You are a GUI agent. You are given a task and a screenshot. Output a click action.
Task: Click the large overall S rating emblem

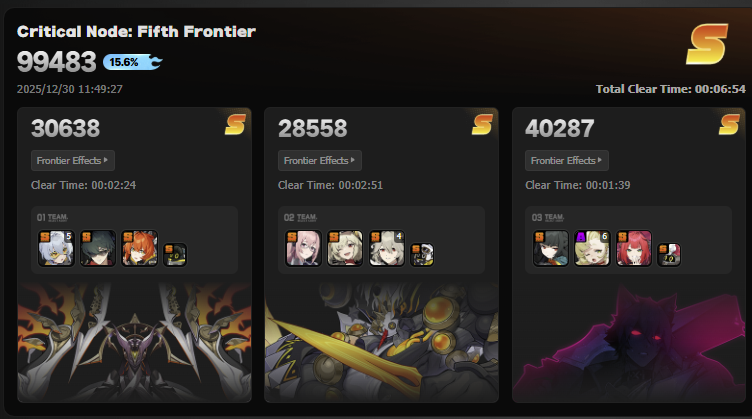pos(707,44)
